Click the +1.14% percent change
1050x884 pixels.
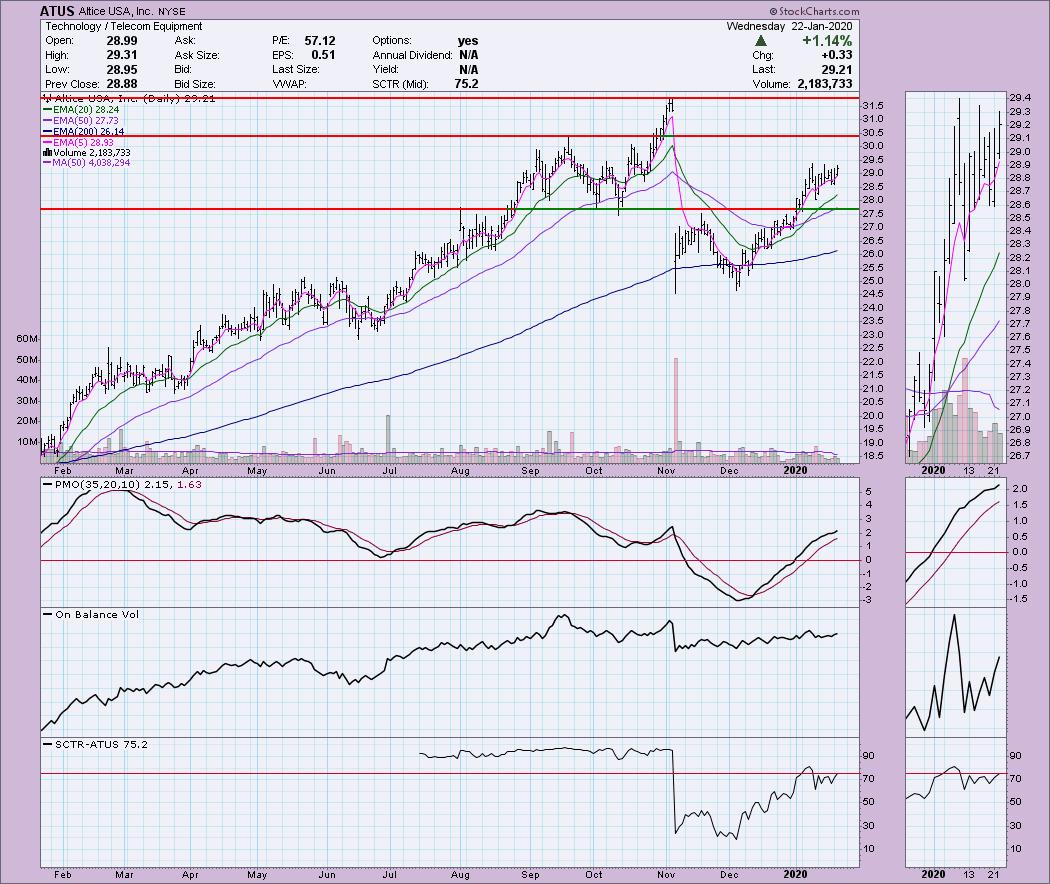tap(827, 41)
